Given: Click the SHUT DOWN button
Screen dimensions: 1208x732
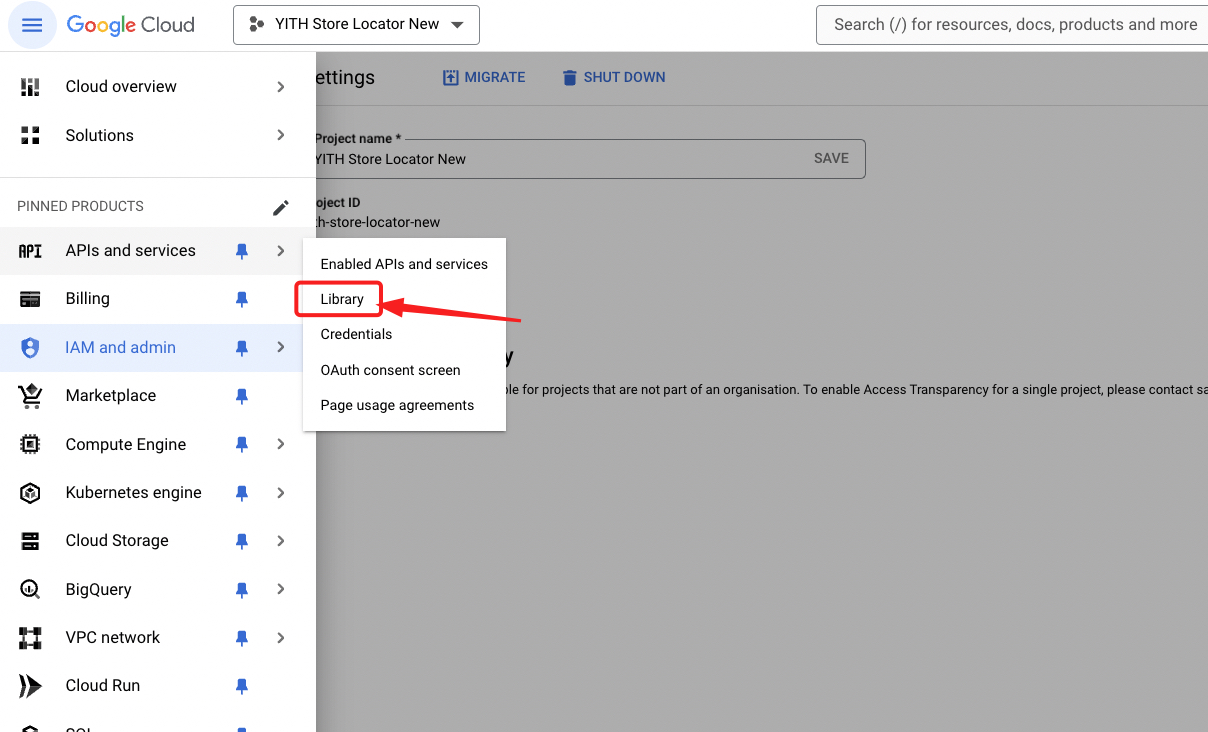Looking at the screenshot, I should tap(614, 77).
